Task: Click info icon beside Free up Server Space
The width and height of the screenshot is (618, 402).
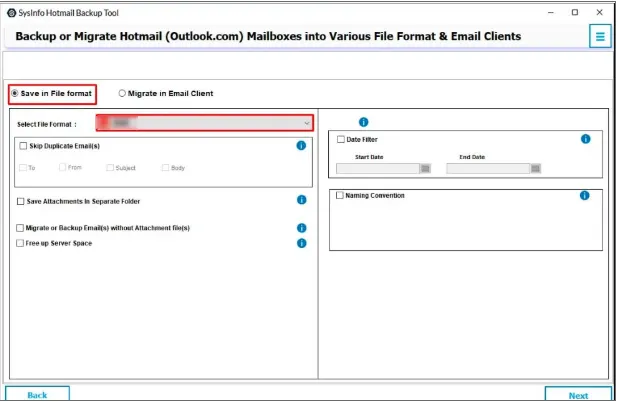Action: click(301, 243)
